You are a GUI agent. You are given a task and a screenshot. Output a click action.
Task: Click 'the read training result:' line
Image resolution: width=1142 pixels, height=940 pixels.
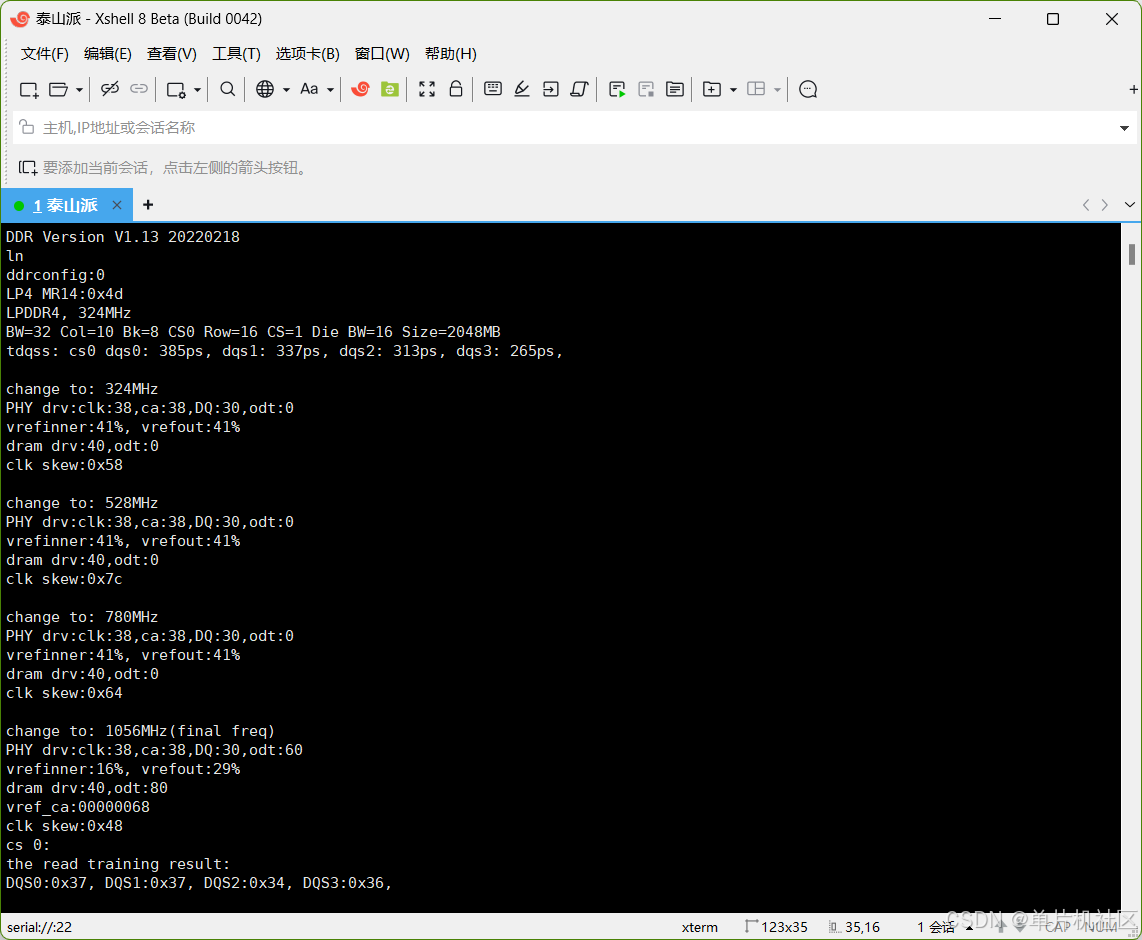tap(118, 864)
